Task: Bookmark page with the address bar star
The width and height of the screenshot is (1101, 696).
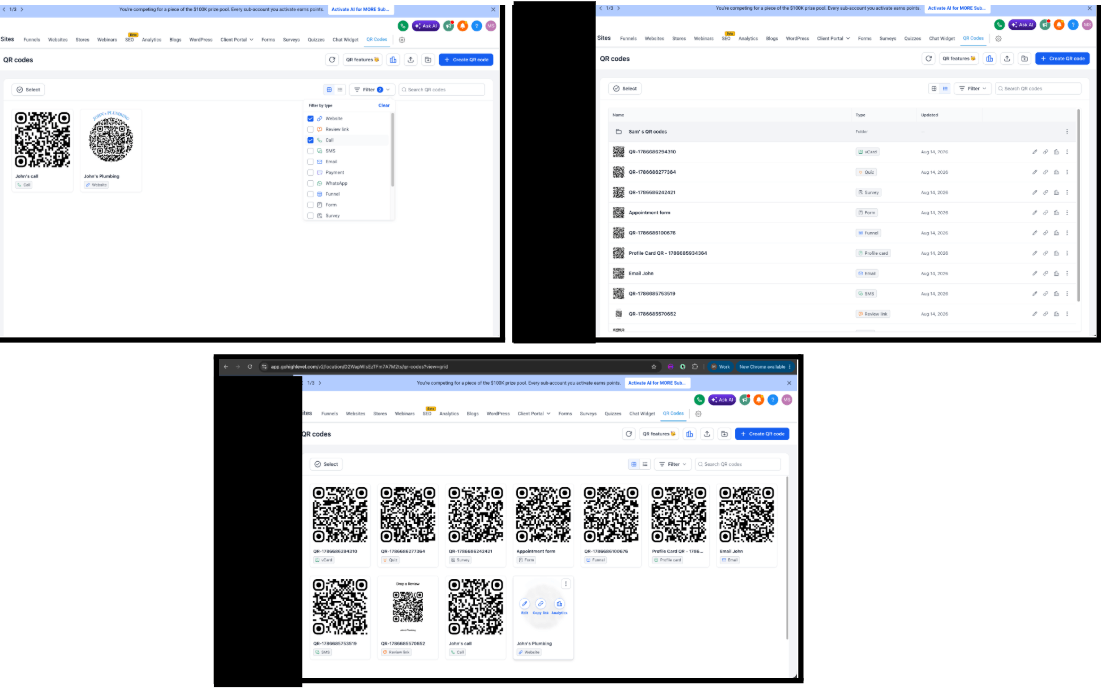Action: 654,367
